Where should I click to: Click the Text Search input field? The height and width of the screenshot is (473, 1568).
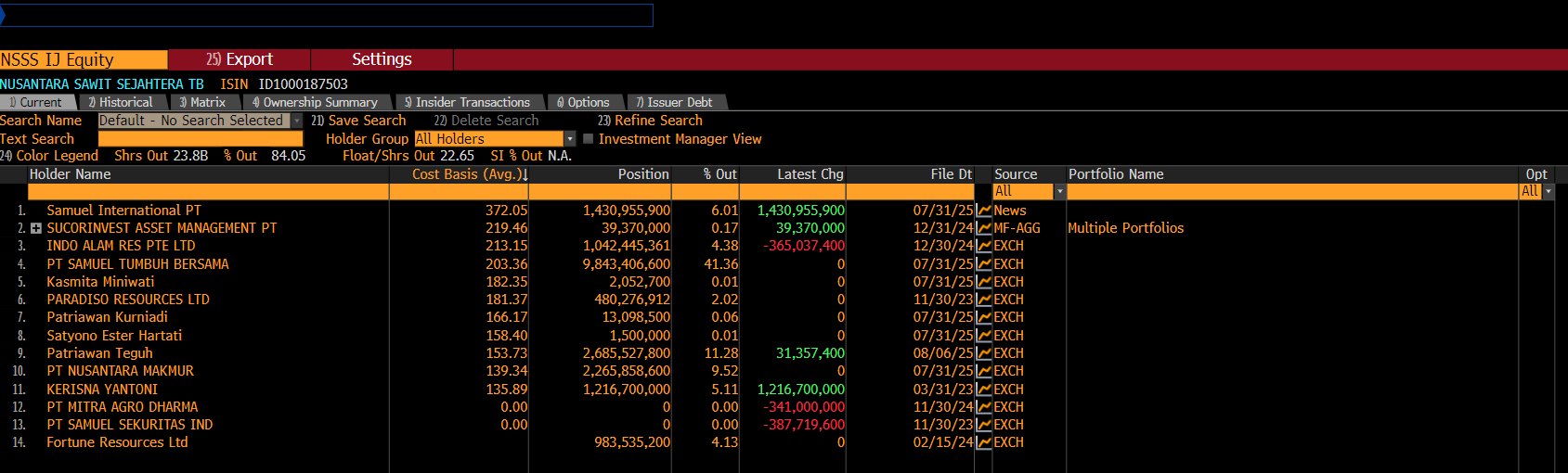click(x=201, y=139)
